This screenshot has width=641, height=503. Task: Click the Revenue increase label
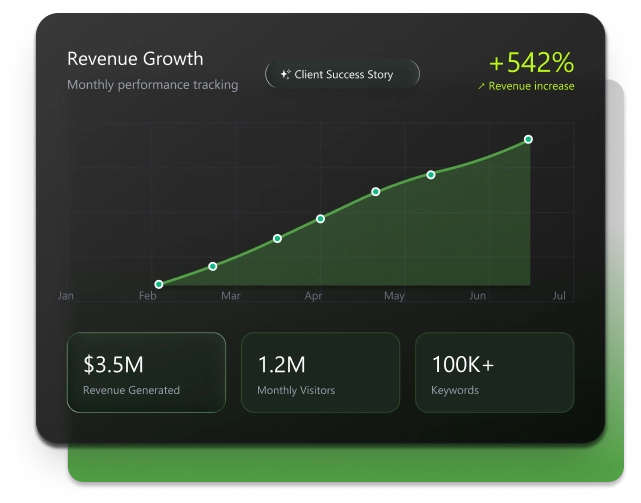(531, 86)
